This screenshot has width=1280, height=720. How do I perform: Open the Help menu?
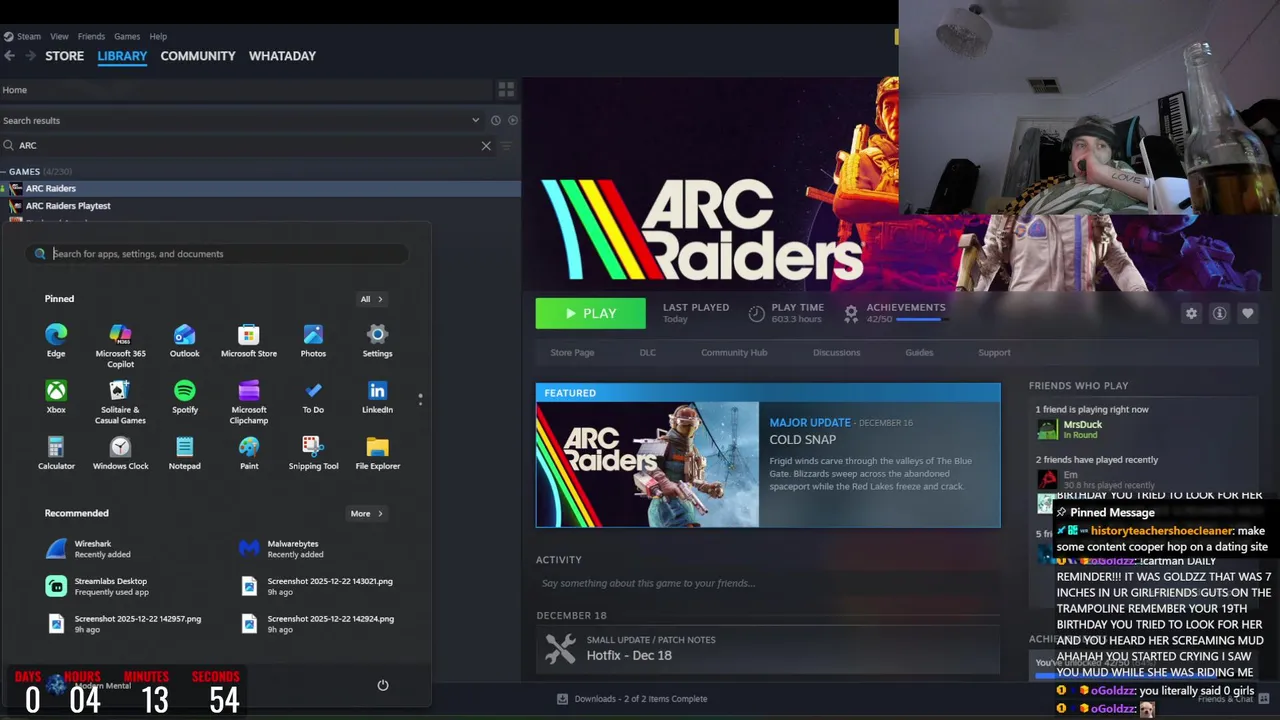point(158,36)
